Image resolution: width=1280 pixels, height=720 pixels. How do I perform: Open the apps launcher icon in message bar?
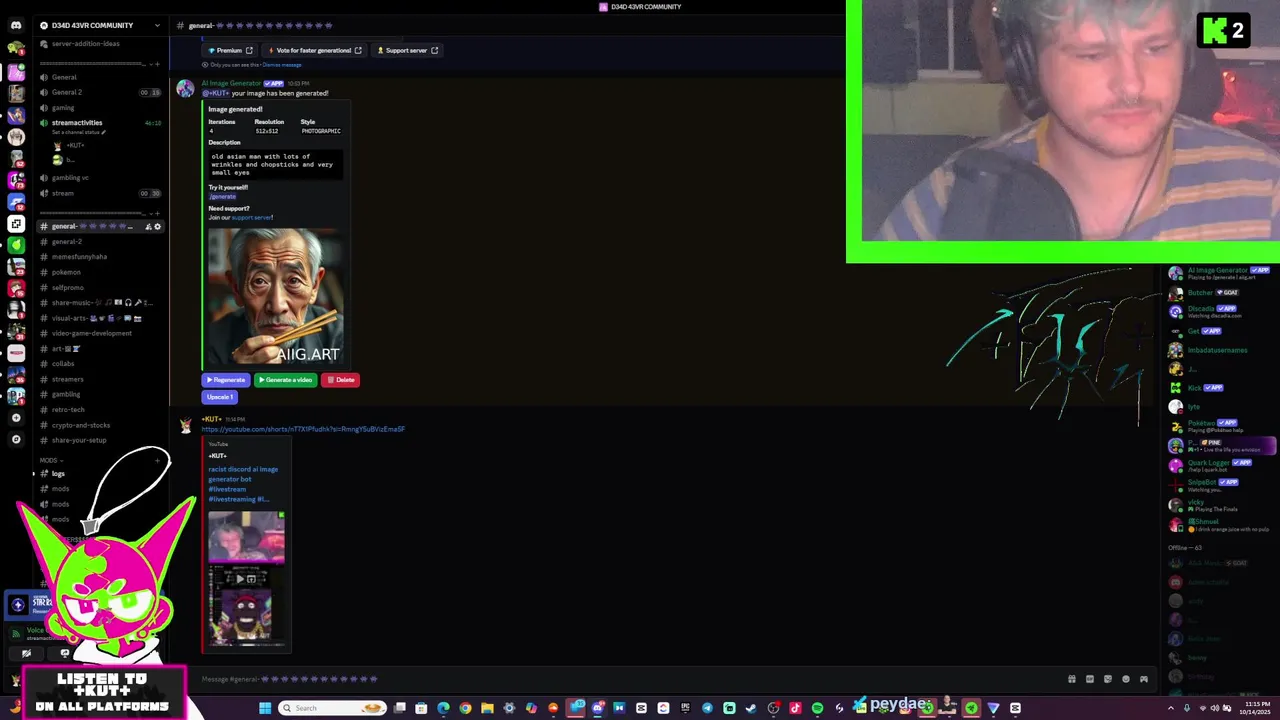click(1144, 679)
